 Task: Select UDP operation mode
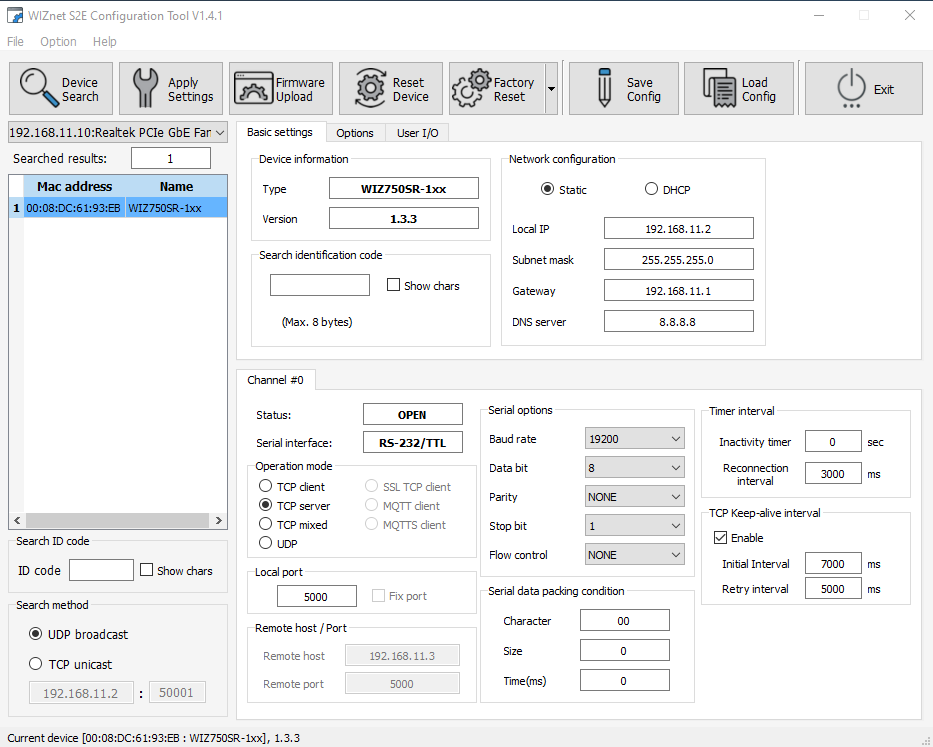[x=265, y=543]
